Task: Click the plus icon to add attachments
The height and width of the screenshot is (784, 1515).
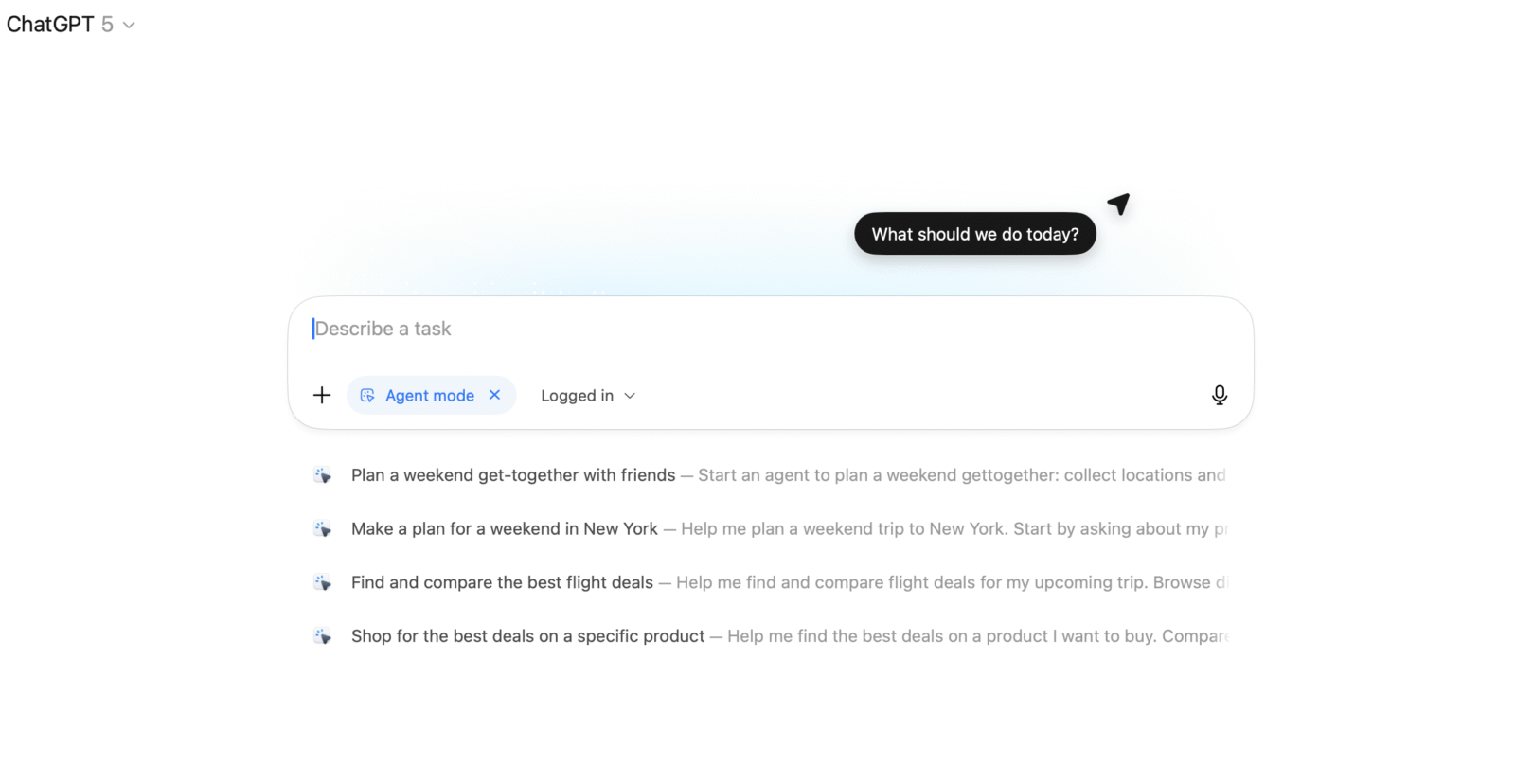Action: point(322,396)
